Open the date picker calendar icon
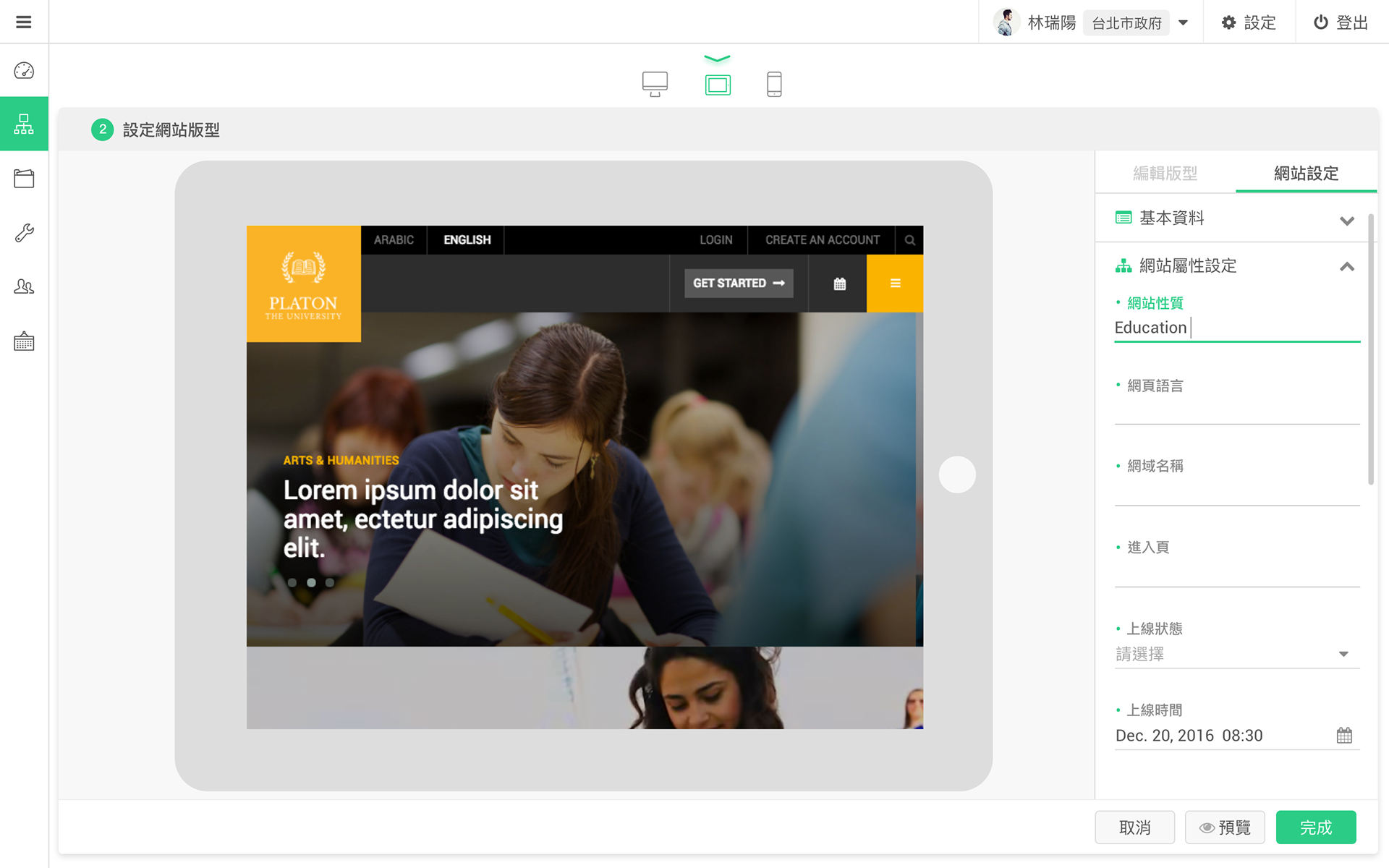 [1344, 736]
